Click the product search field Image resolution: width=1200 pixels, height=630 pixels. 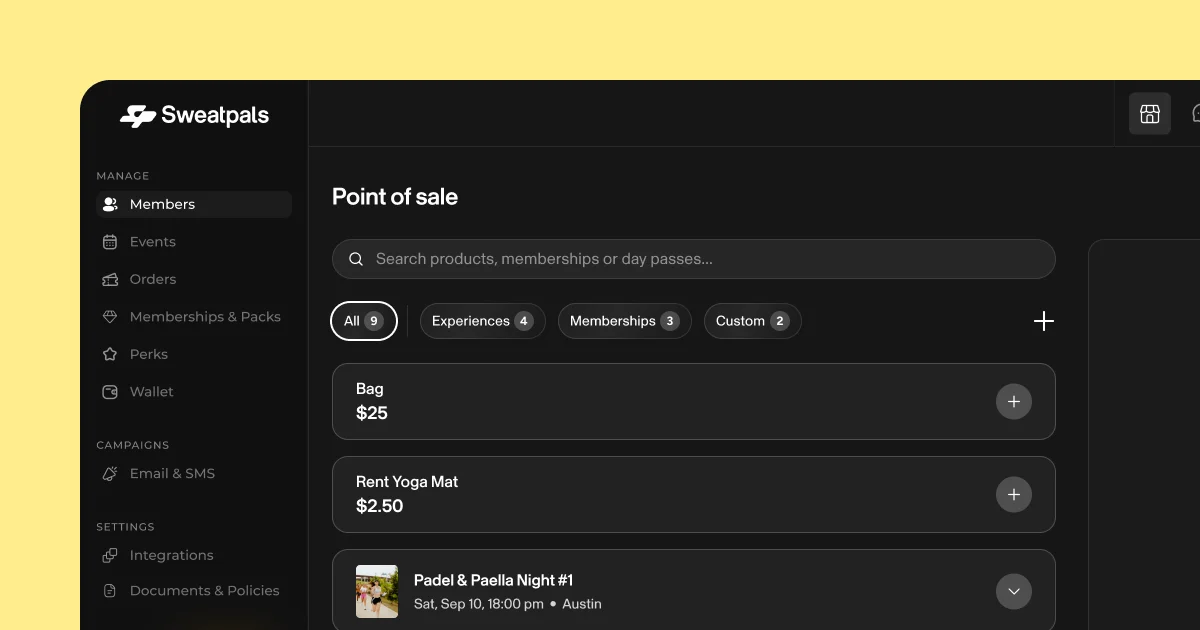[x=693, y=259]
